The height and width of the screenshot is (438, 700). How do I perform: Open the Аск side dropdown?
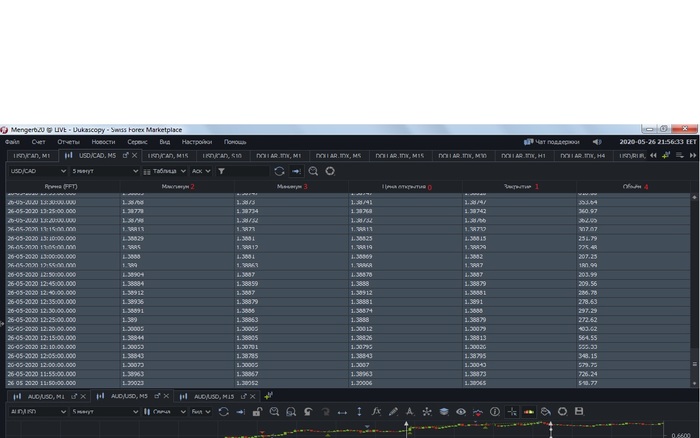[x=201, y=171]
